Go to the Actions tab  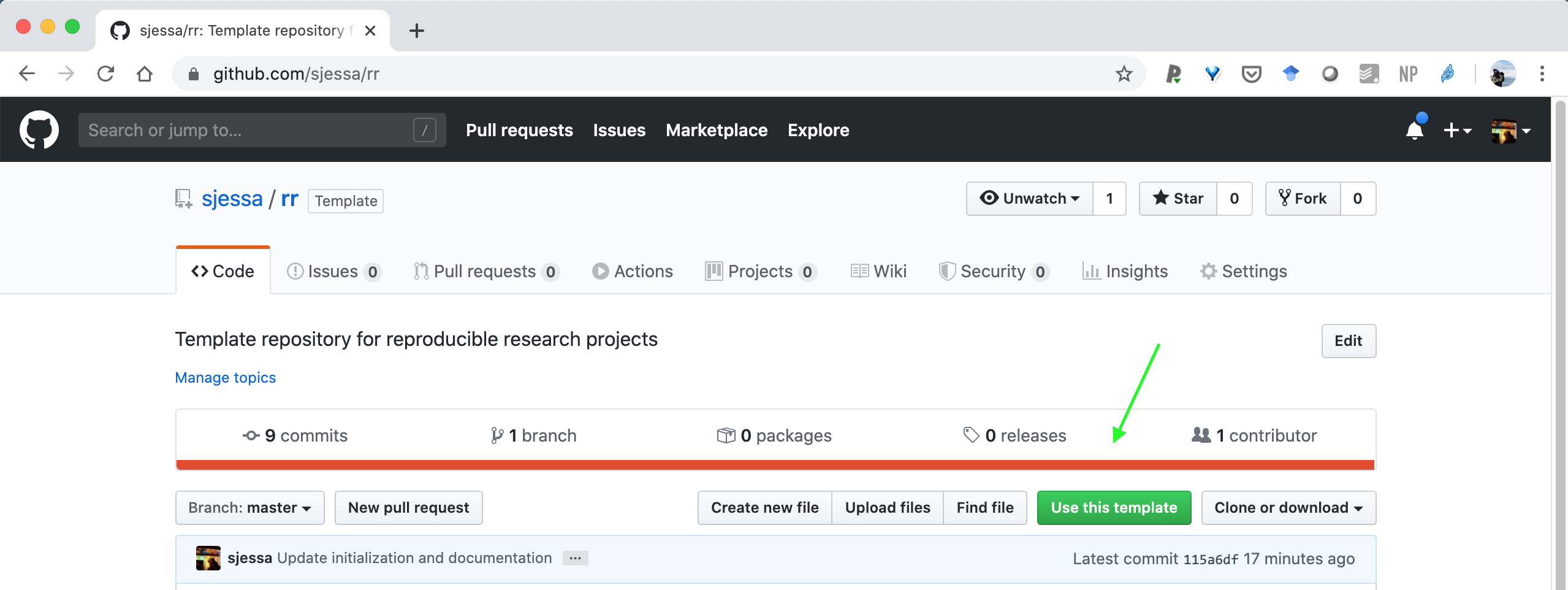[x=633, y=271]
